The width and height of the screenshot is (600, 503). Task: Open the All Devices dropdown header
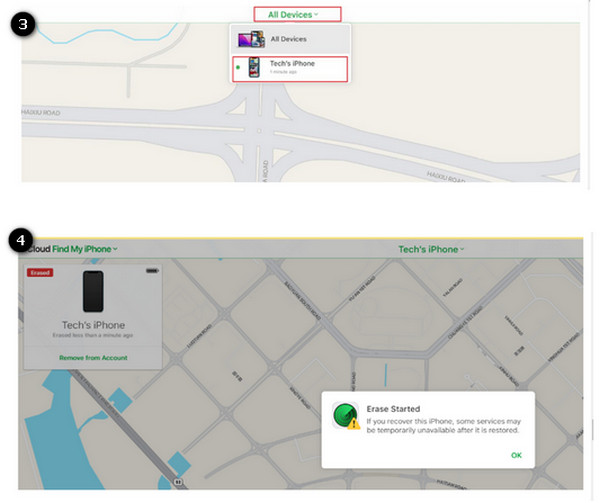point(293,15)
